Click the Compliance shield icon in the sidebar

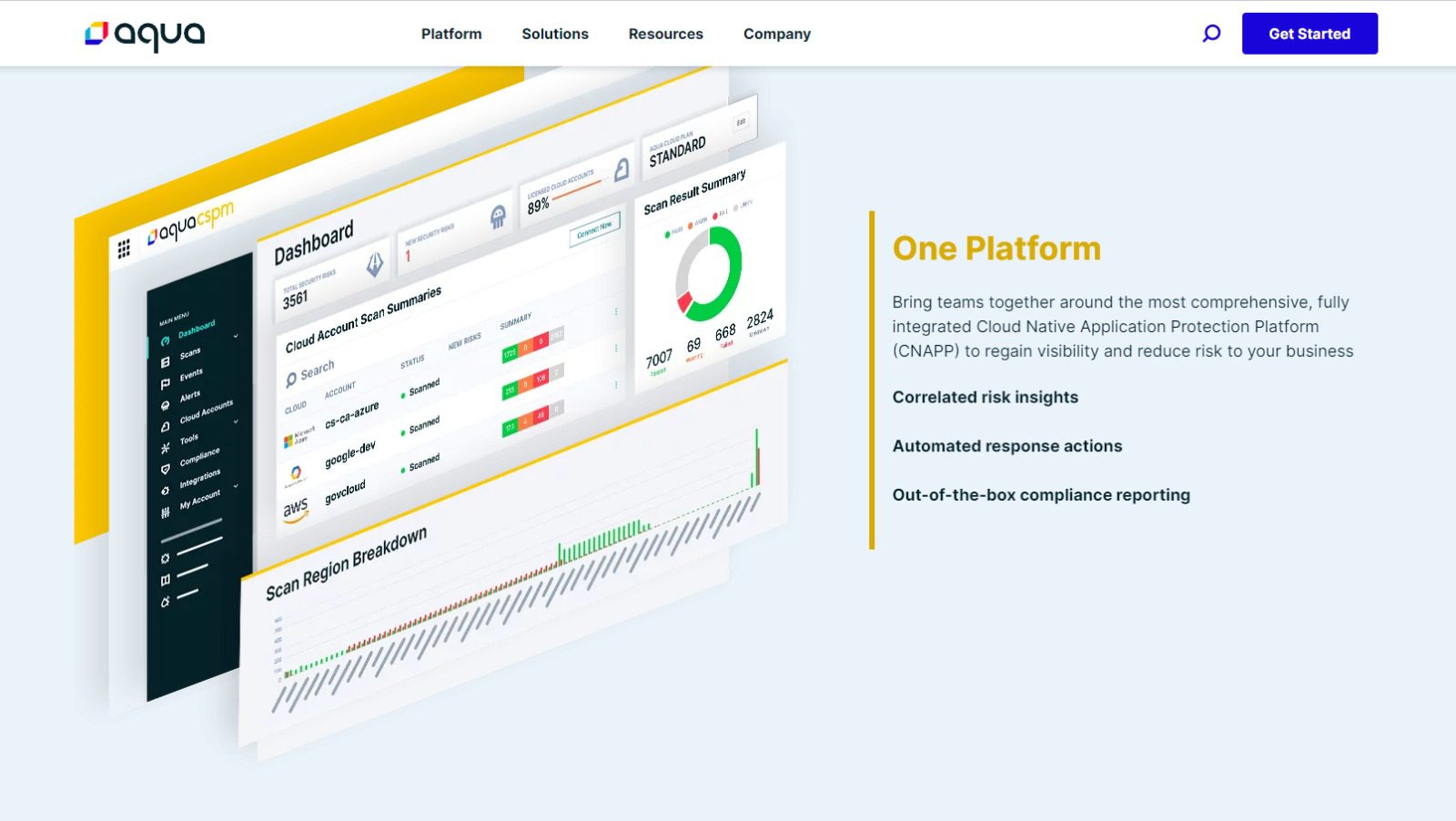click(165, 470)
